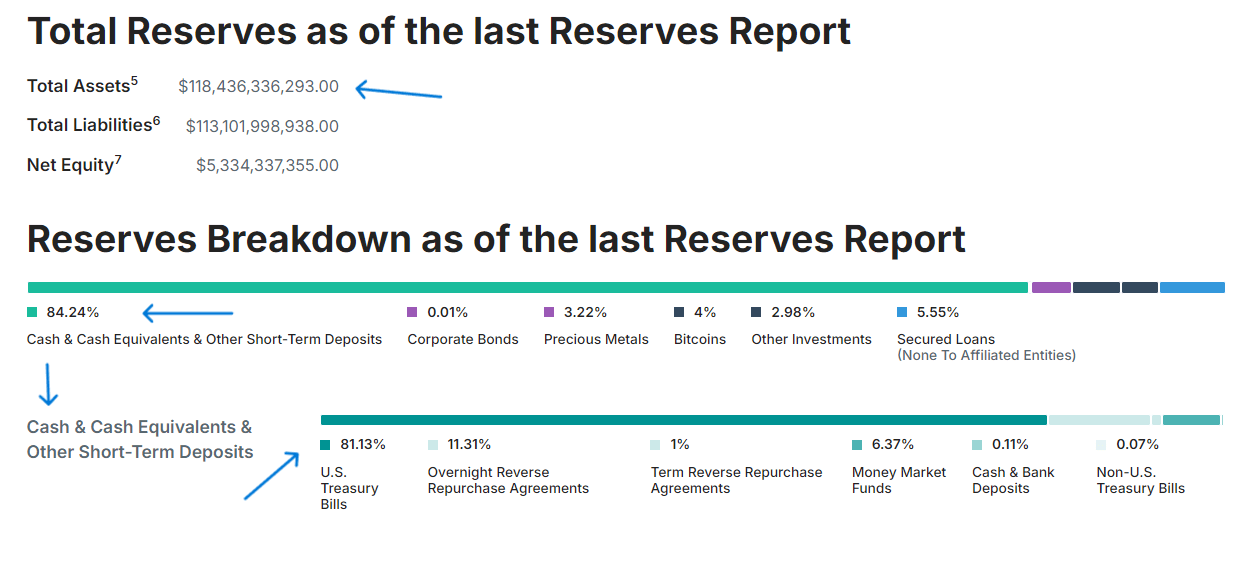This screenshot has height=566, width=1249.
Task: Click the Overnight Reverse Repurchase Agreements label
Action: click(508, 480)
